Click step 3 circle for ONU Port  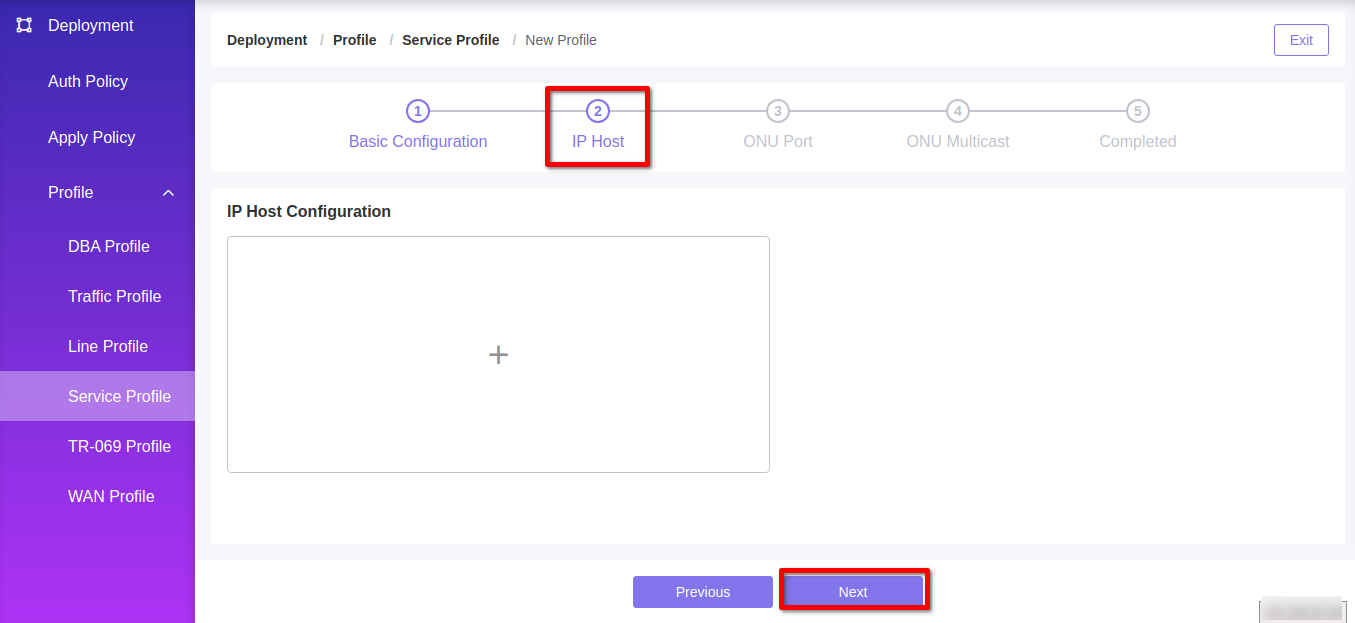click(778, 111)
